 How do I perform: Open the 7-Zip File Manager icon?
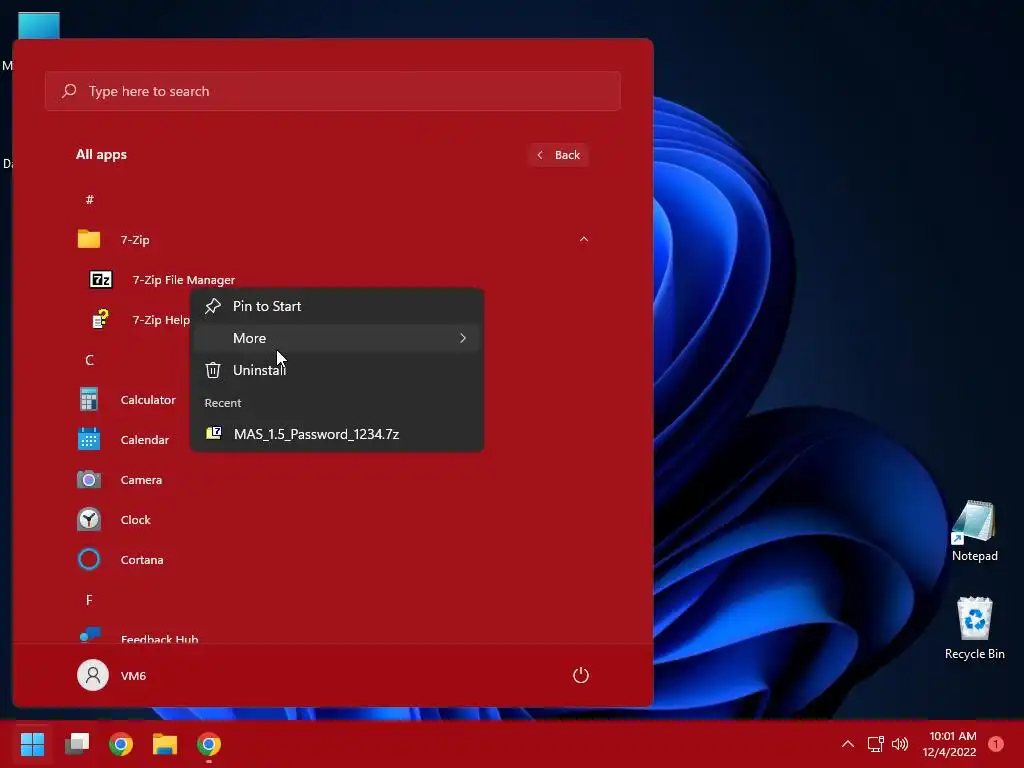[101, 280]
